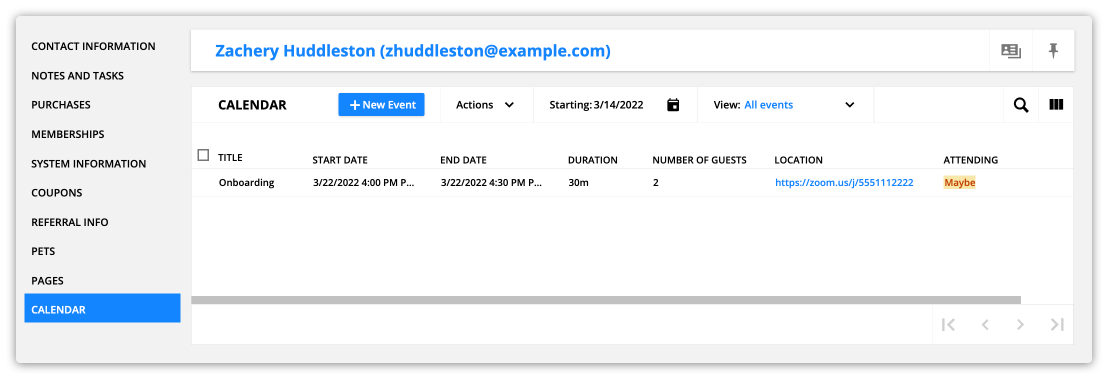Sort by ATTENDING column header
The image size is (1108, 379).
pos(971,161)
